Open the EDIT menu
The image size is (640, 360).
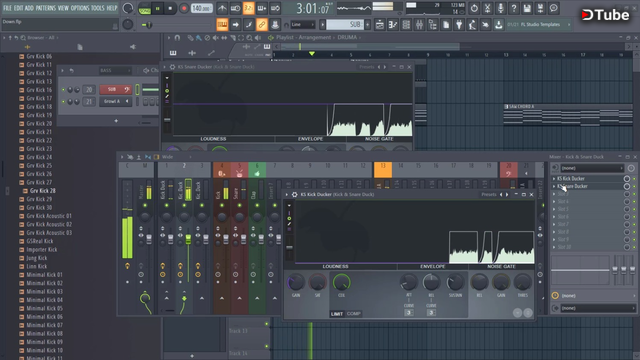18,8
